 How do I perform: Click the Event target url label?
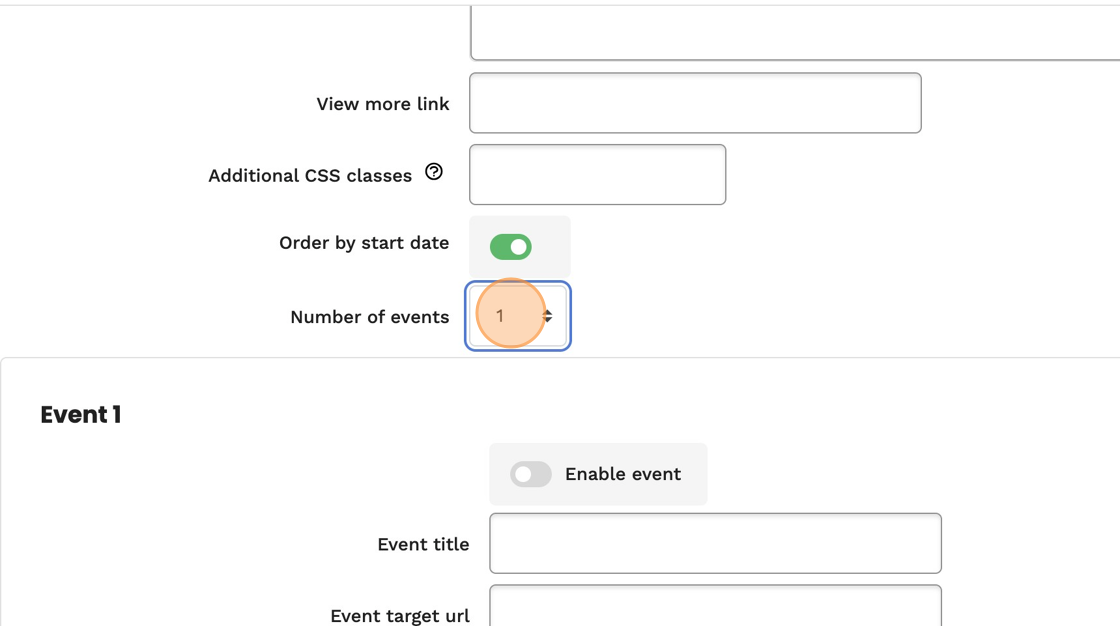pyautogui.click(x=399, y=616)
